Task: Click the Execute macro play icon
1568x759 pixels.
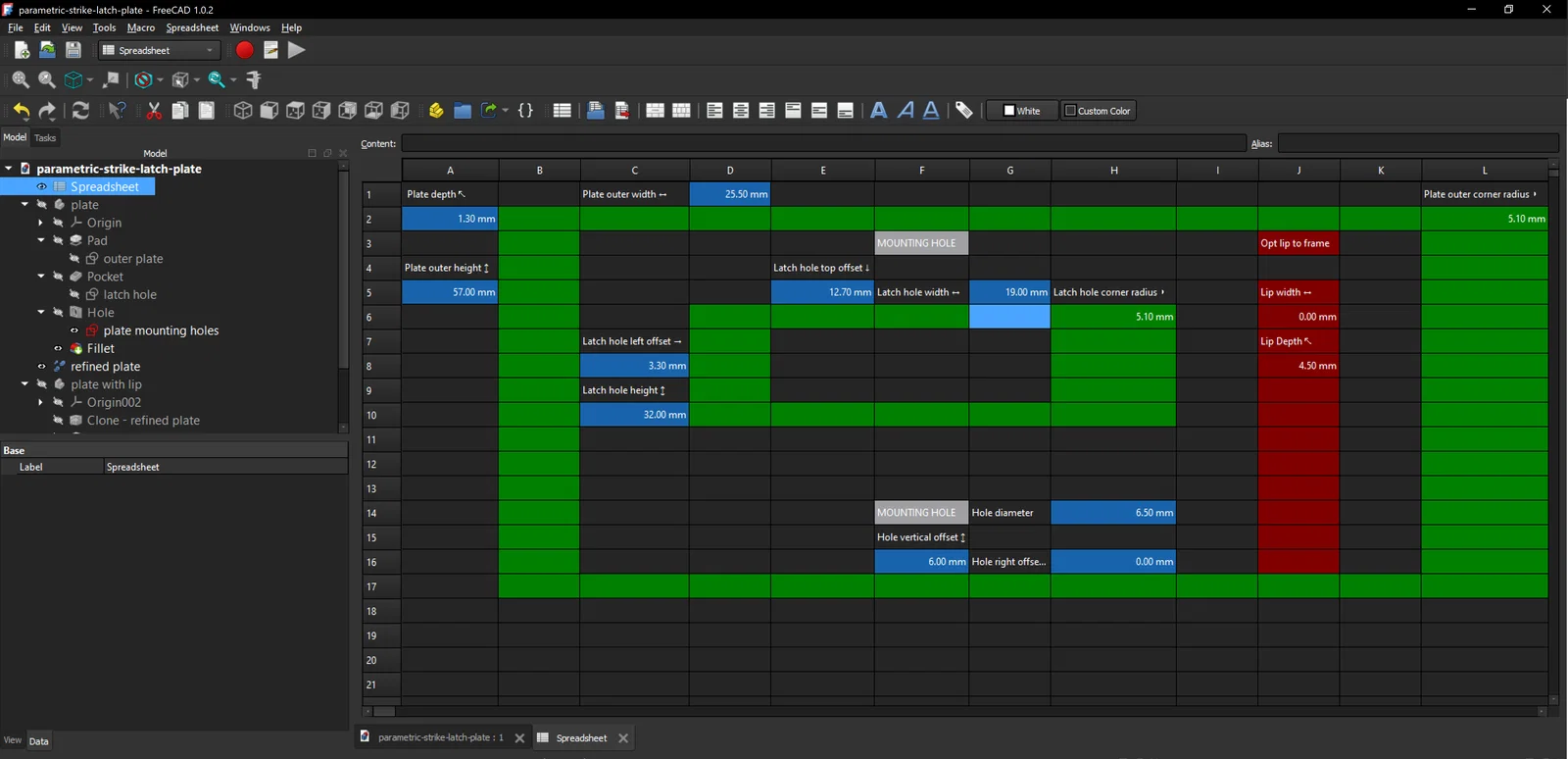Action: point(297,50)
